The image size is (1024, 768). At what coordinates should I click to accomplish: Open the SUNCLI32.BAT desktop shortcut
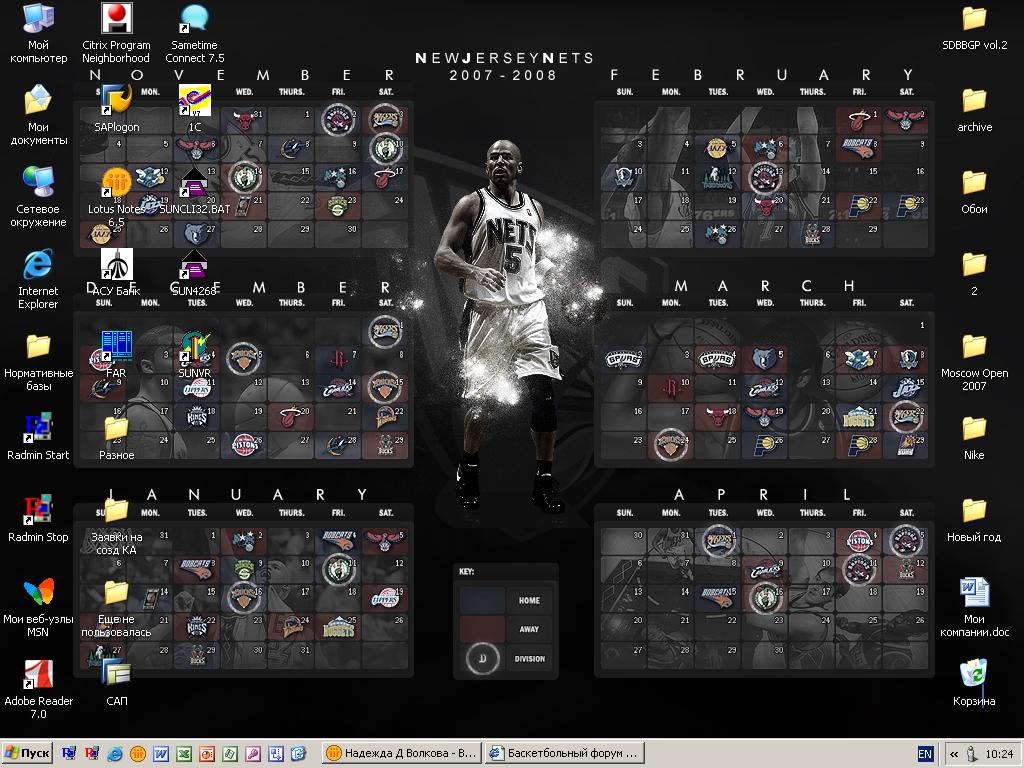pos(195,191)
